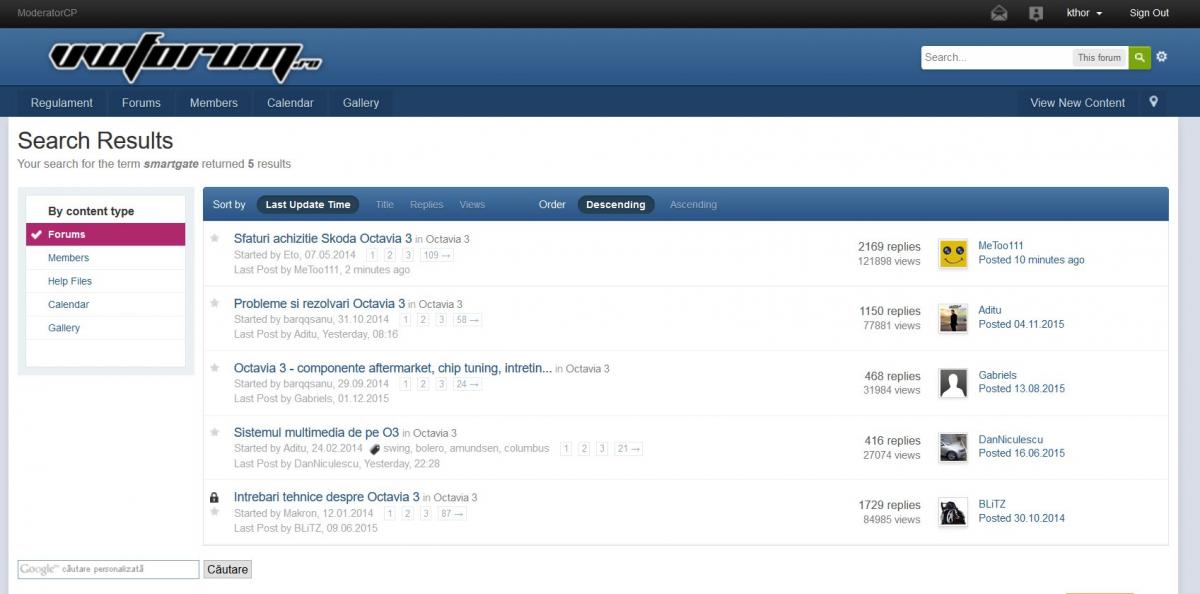Open topic Intrebari tehnice despre Octavia 3
The image size is (1200, 594).
[x=327, y=497]
